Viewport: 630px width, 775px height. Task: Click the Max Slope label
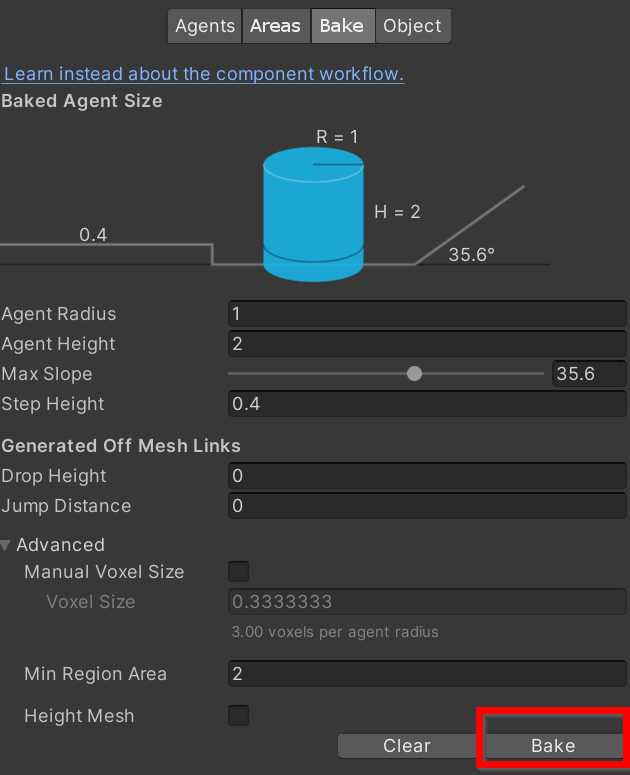coord(46,374)
